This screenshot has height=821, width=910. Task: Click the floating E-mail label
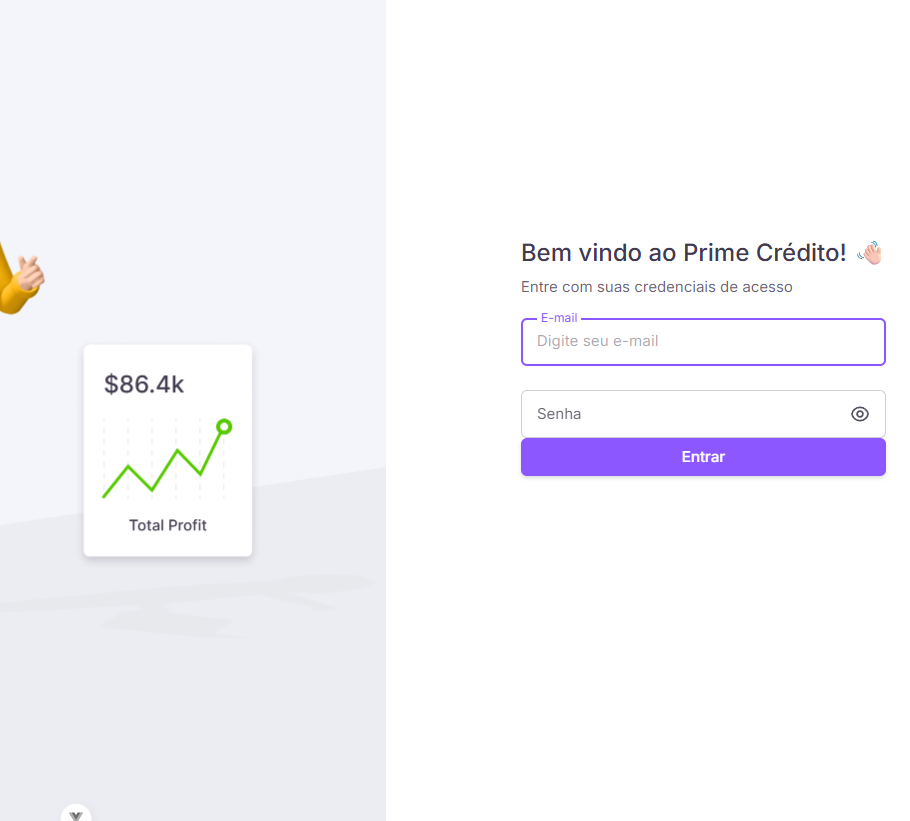click(x=559, y=318)
